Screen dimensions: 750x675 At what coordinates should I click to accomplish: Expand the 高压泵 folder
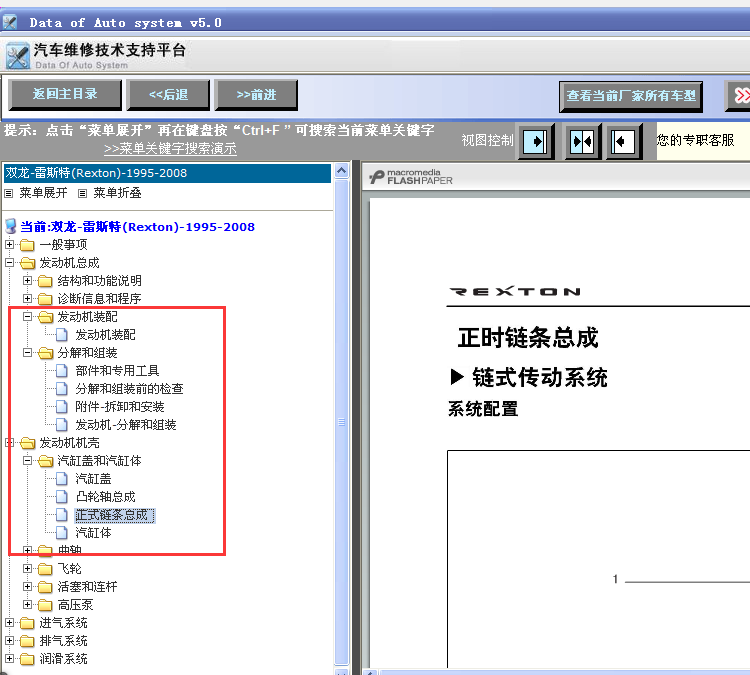(x=27, y=604)
